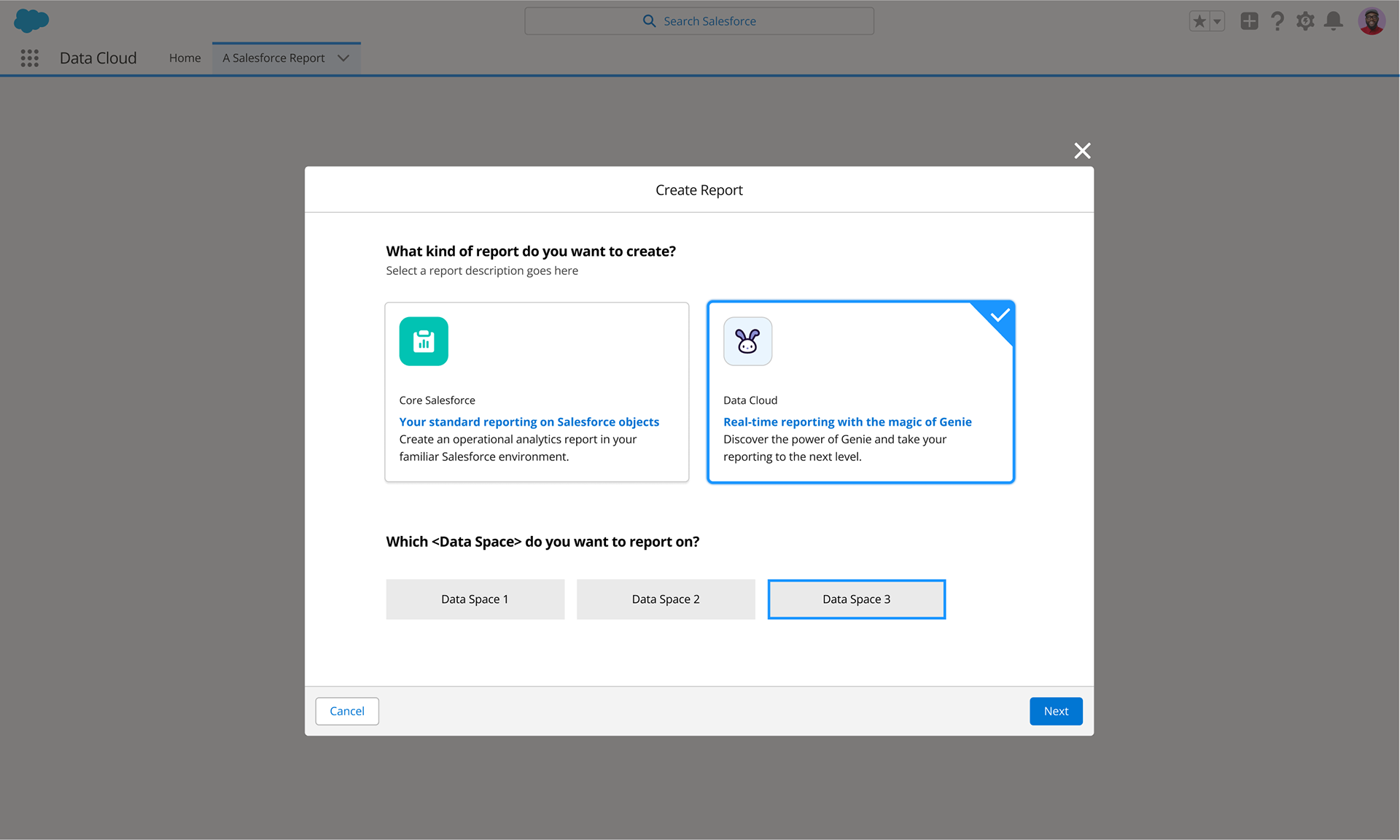This screenshot has width=1400, height=840.
Task: Click 'Your standard reporting on Salesforce objects' link
Action: click(x=529, y=421)
